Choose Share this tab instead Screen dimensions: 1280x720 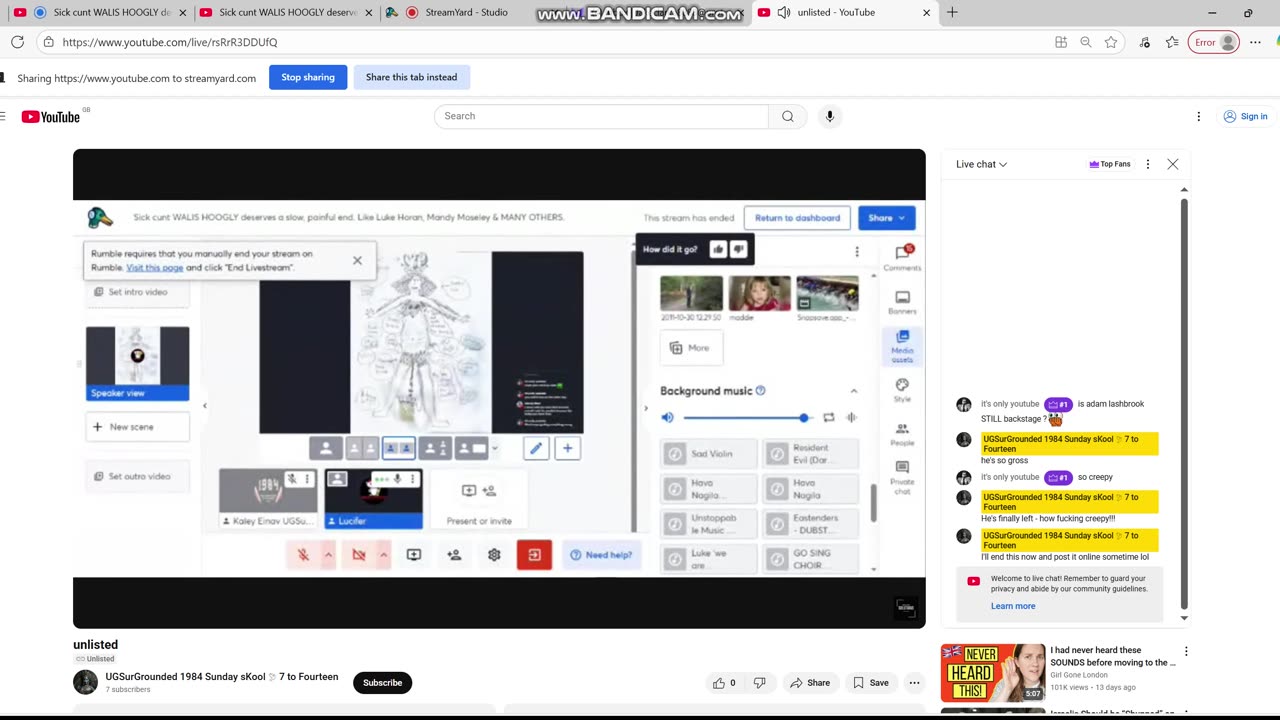[x=411, y=77]
